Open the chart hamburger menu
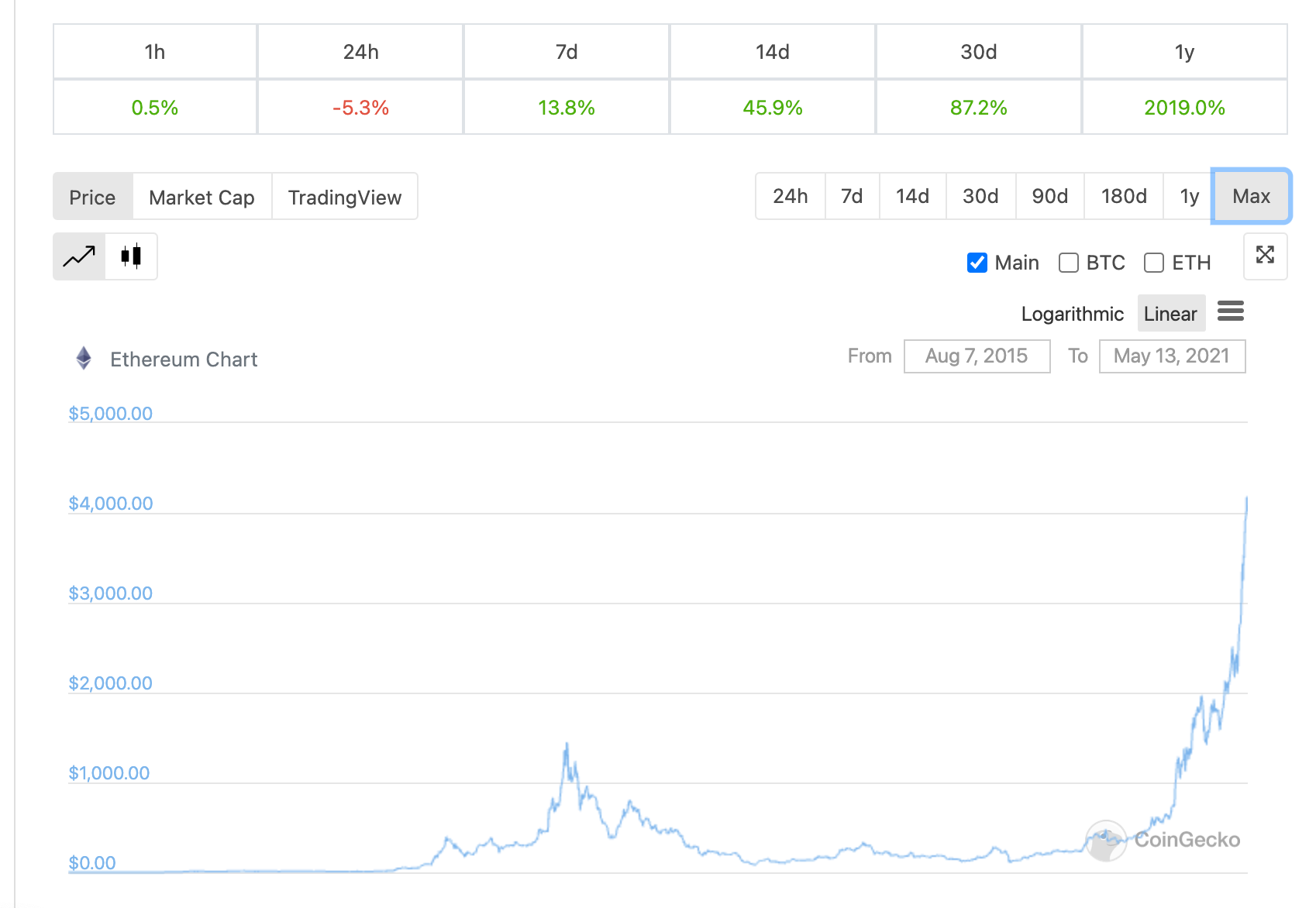Image resolution: width=1316 pixels, height=908 pixels. point(1230,311)
